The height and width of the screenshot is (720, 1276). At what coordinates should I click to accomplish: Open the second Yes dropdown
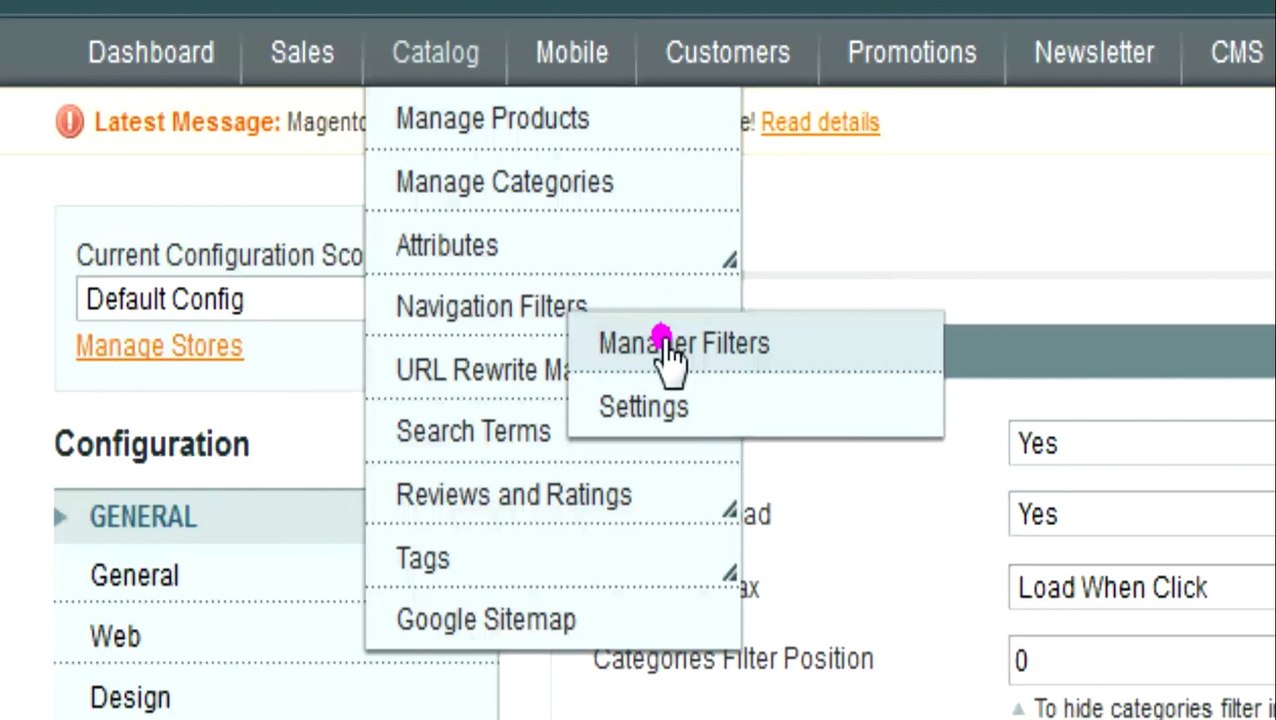click(1142, 515)
